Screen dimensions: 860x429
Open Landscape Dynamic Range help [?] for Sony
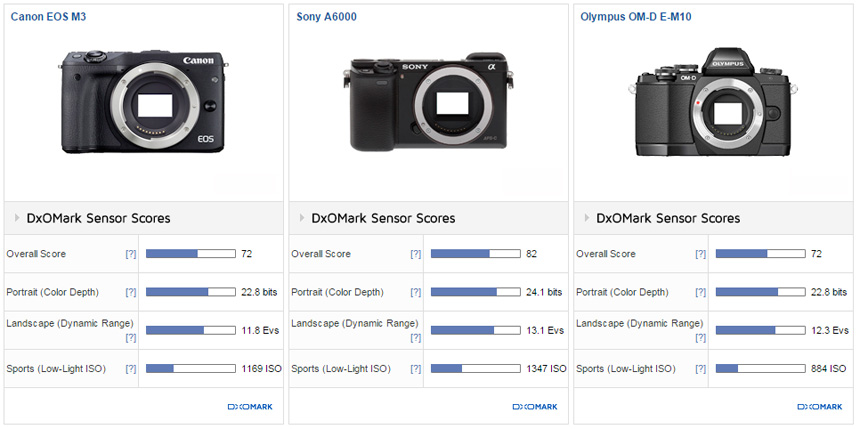(416, 338)
